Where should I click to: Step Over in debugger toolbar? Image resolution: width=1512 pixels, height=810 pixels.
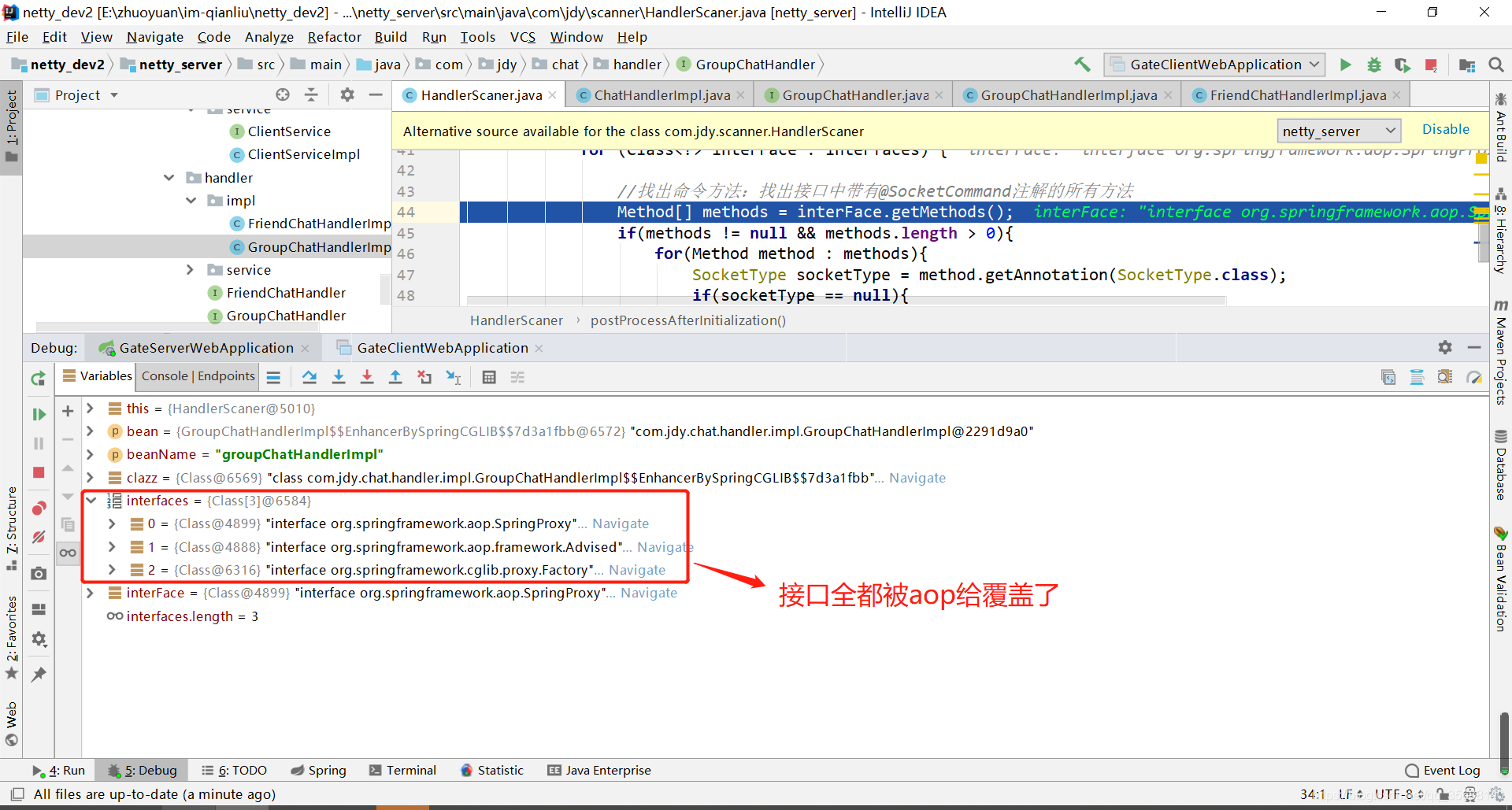[309, 377]
